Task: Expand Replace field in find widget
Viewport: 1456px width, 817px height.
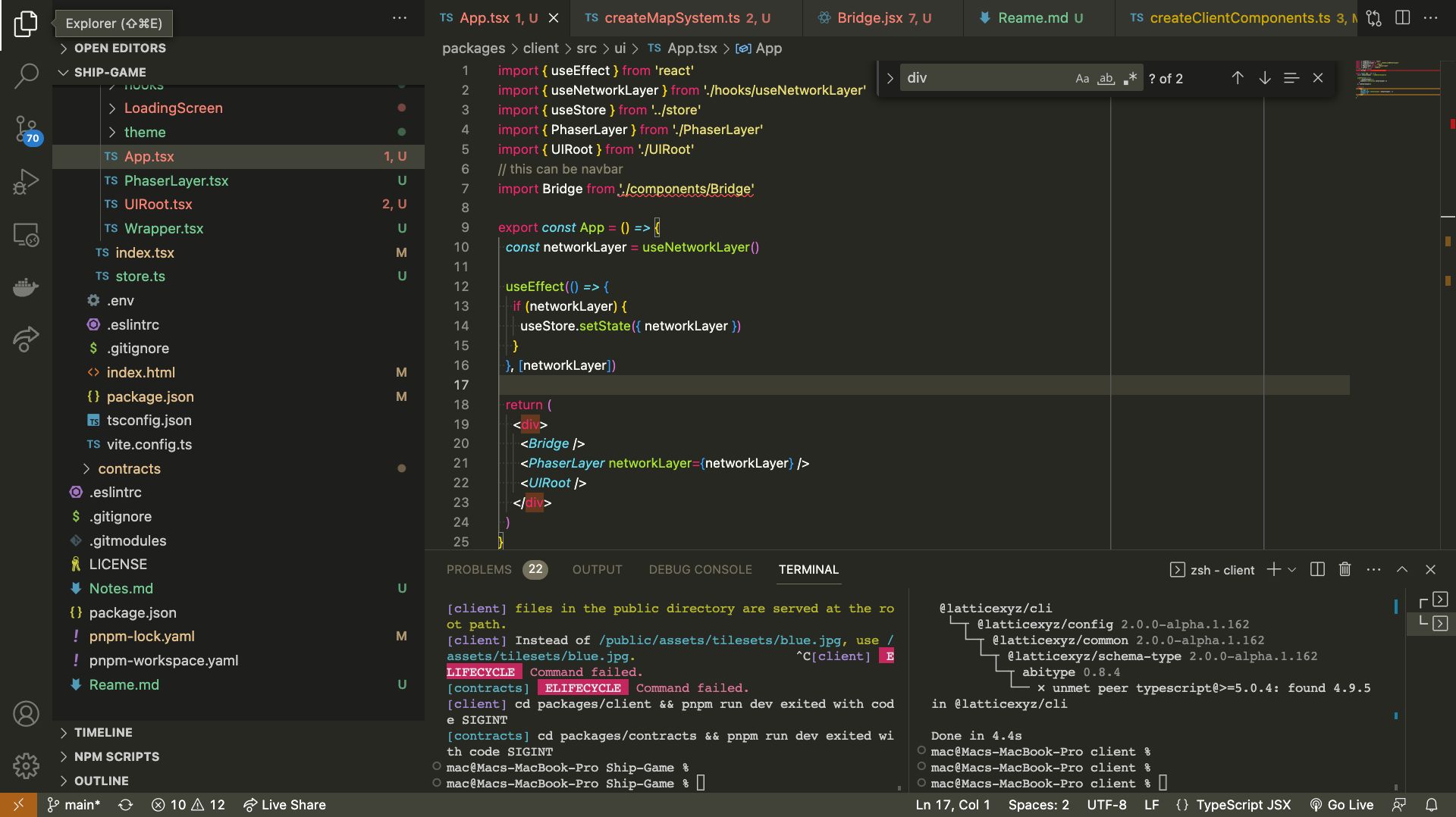Action: 890,78
